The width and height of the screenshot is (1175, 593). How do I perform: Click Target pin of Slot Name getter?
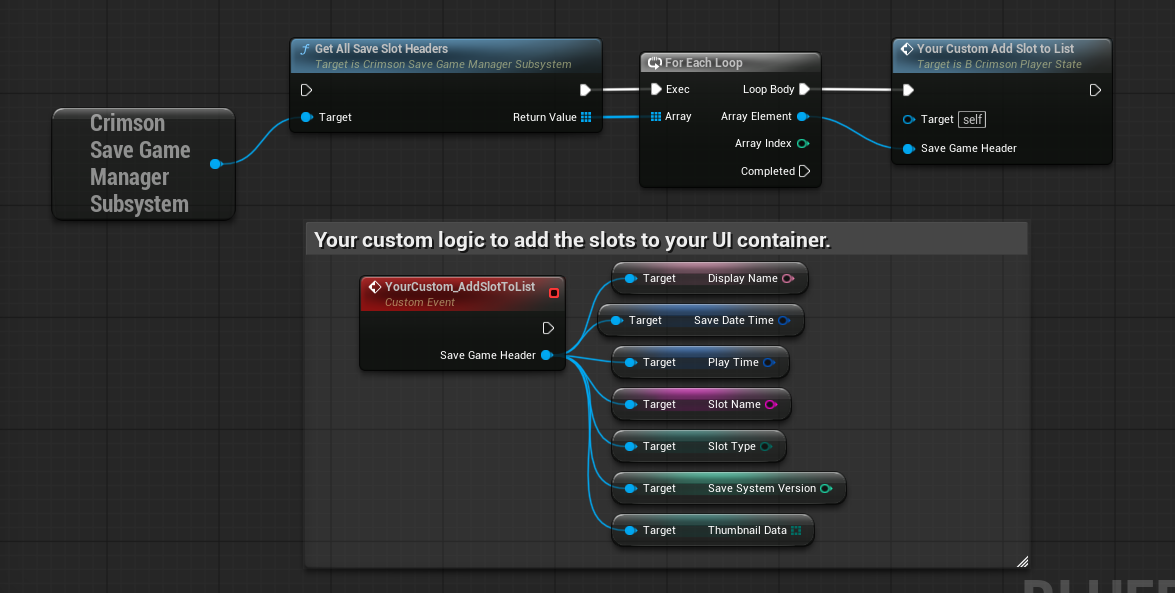(630, 404)
